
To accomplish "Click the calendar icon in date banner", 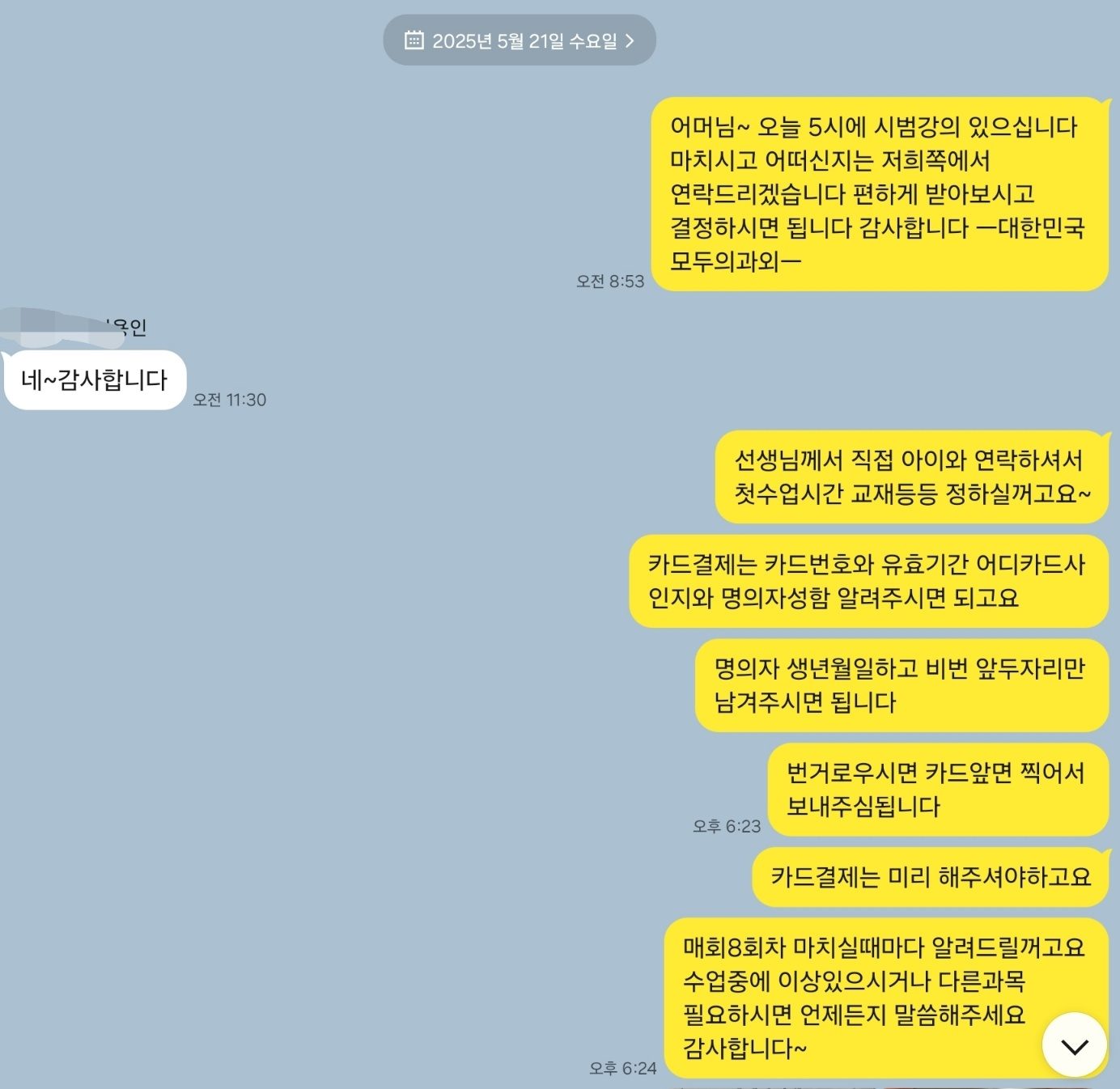I will (414, 40).
